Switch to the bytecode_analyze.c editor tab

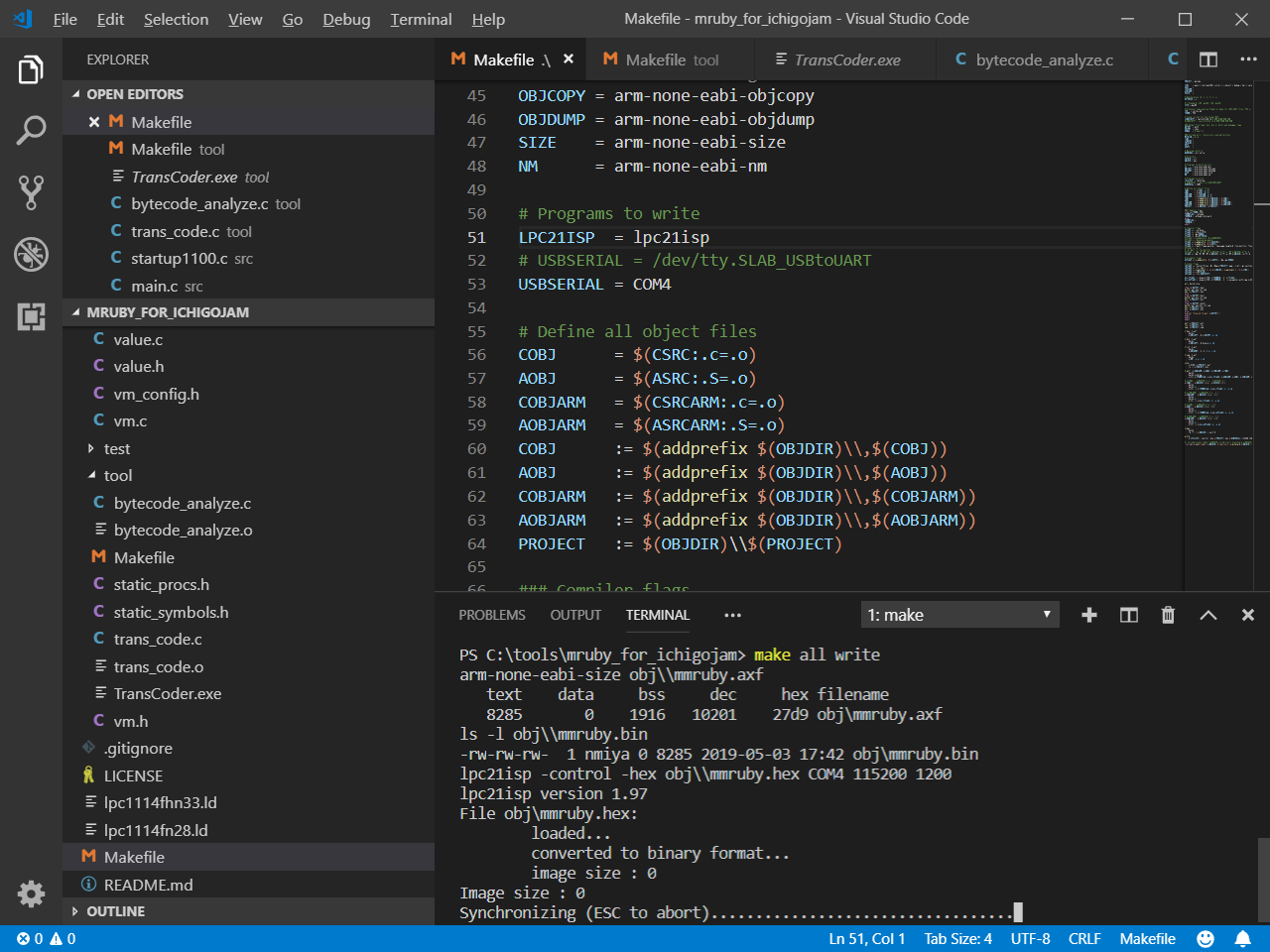pyautogui.click(x=1044, y=59)
